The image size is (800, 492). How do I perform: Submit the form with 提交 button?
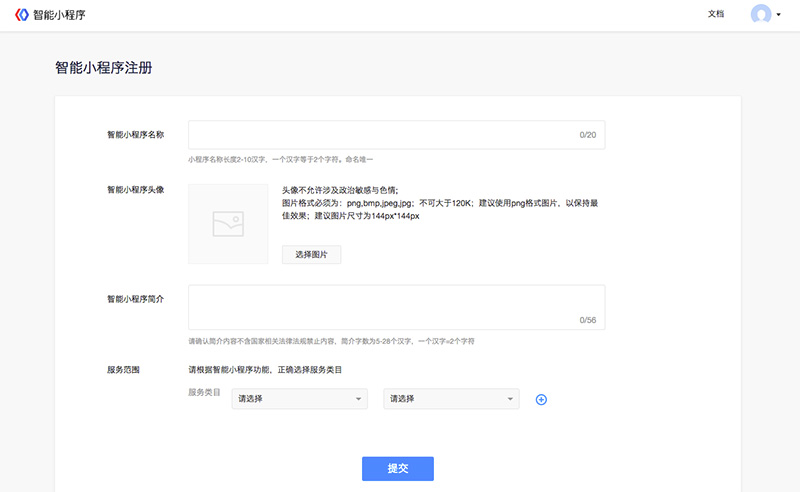coord(397,469)
